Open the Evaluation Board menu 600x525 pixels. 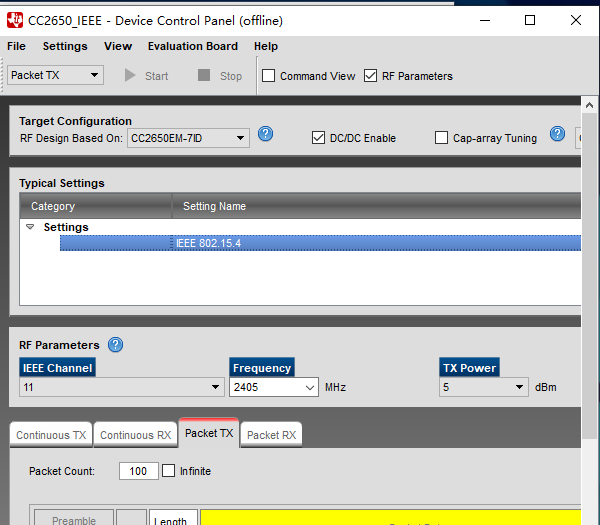pyautogui.click(x=193, y=46)
